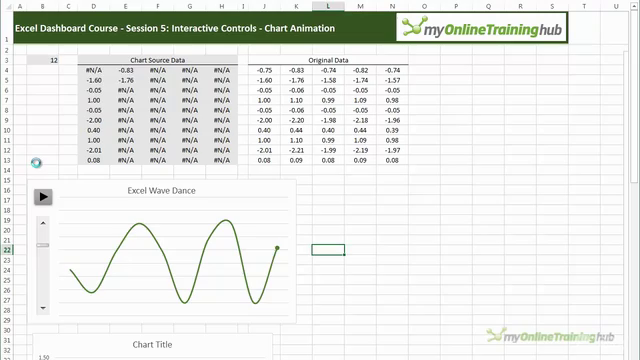Select cell K7 with value 1.10

(x=296, y=100)
